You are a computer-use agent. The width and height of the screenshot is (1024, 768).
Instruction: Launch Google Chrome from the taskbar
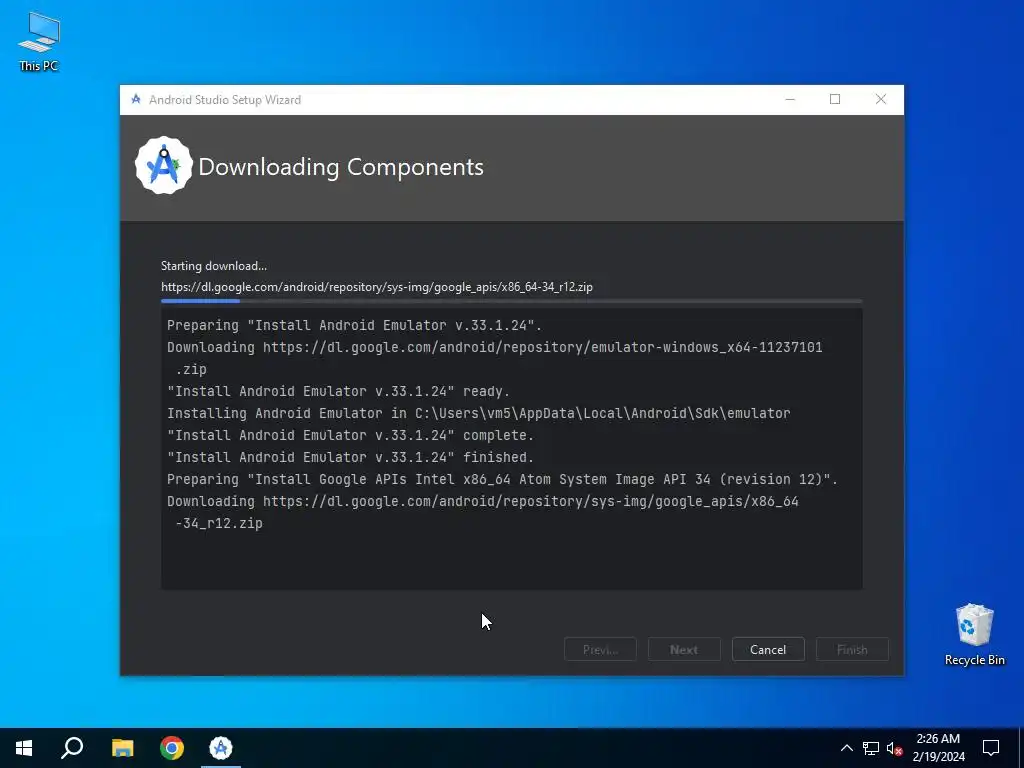[172, 748]
